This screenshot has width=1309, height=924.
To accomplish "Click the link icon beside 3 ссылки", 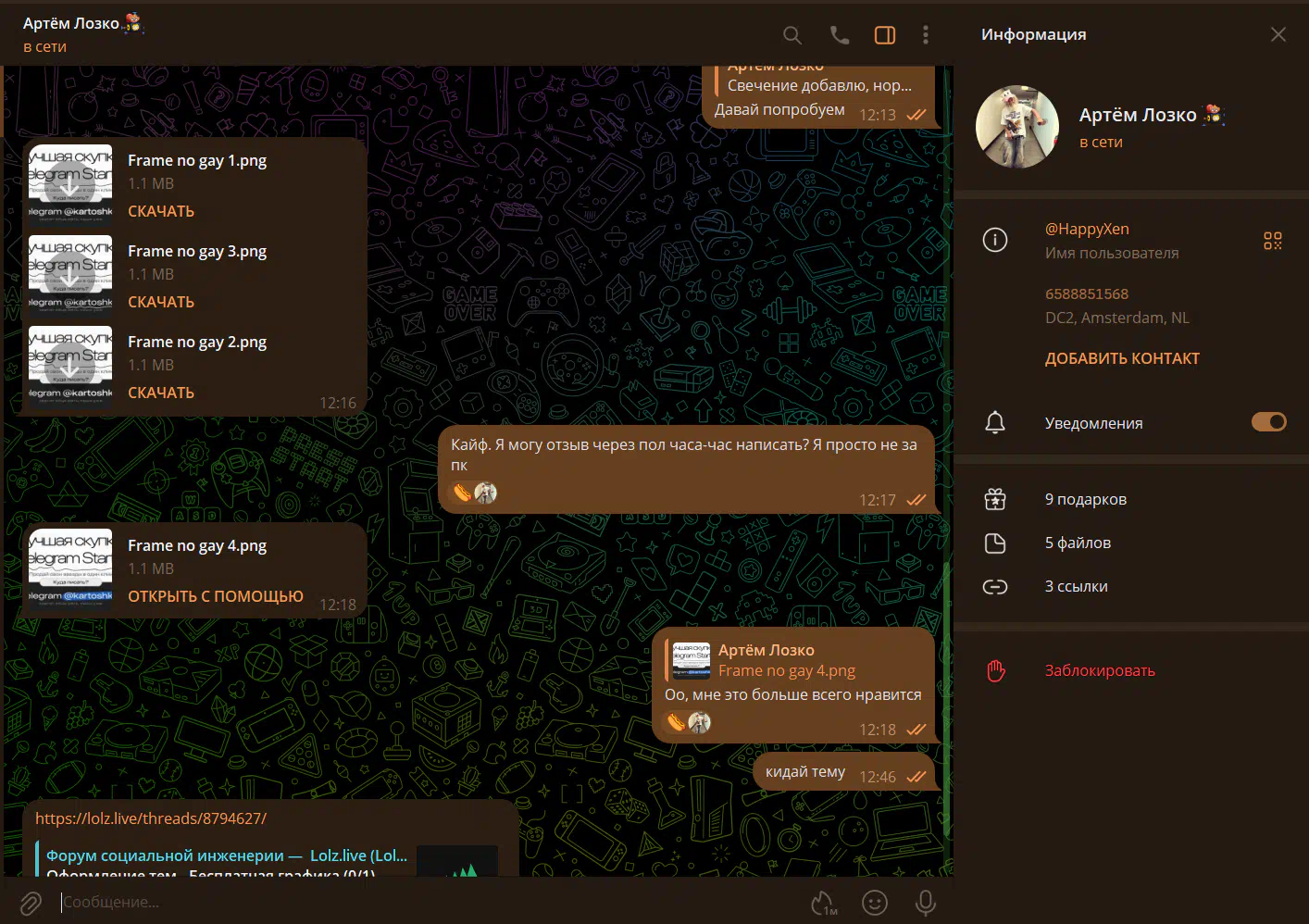I will (995, 586).
